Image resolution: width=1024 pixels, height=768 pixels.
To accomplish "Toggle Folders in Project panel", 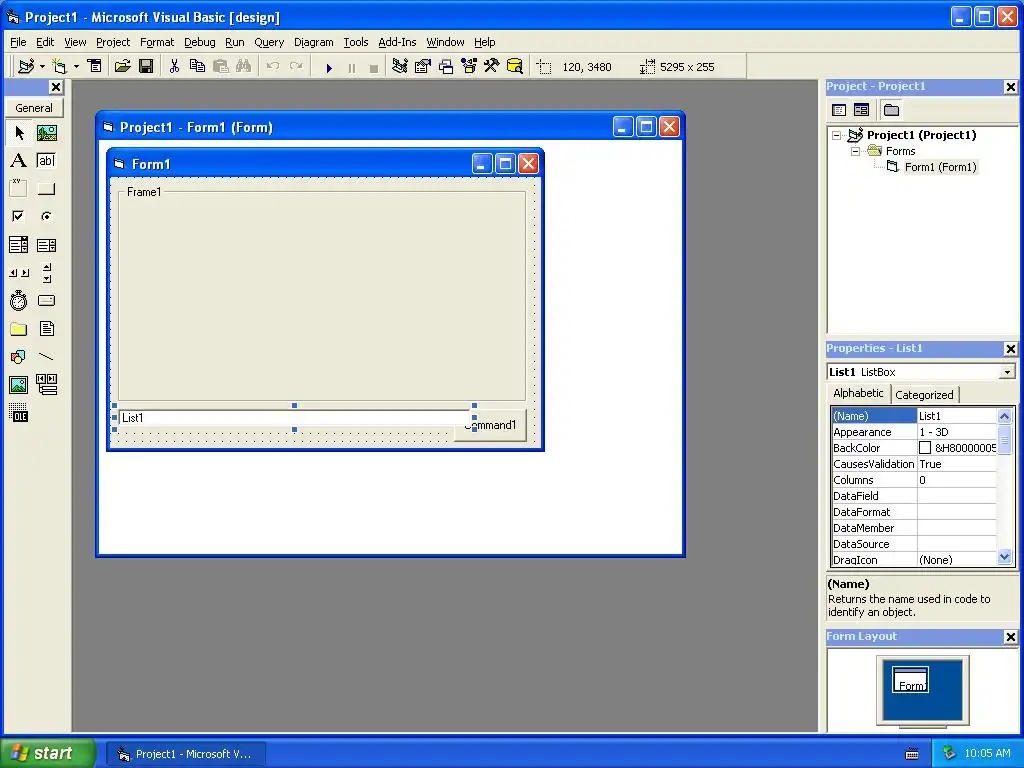I will click(891, 110).
